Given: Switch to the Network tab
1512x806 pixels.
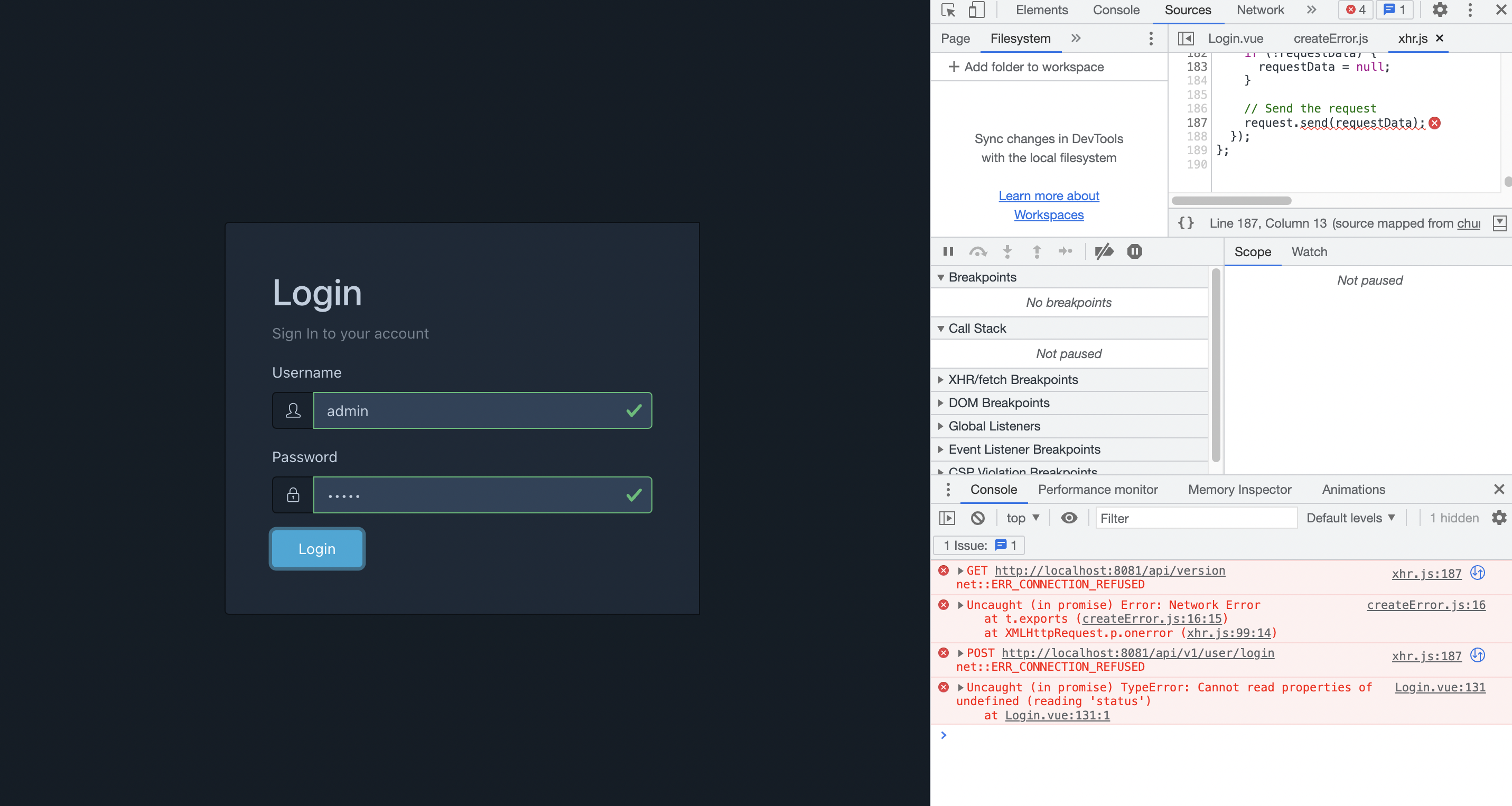Looking at the screenshot, I should coord(1259,10).
